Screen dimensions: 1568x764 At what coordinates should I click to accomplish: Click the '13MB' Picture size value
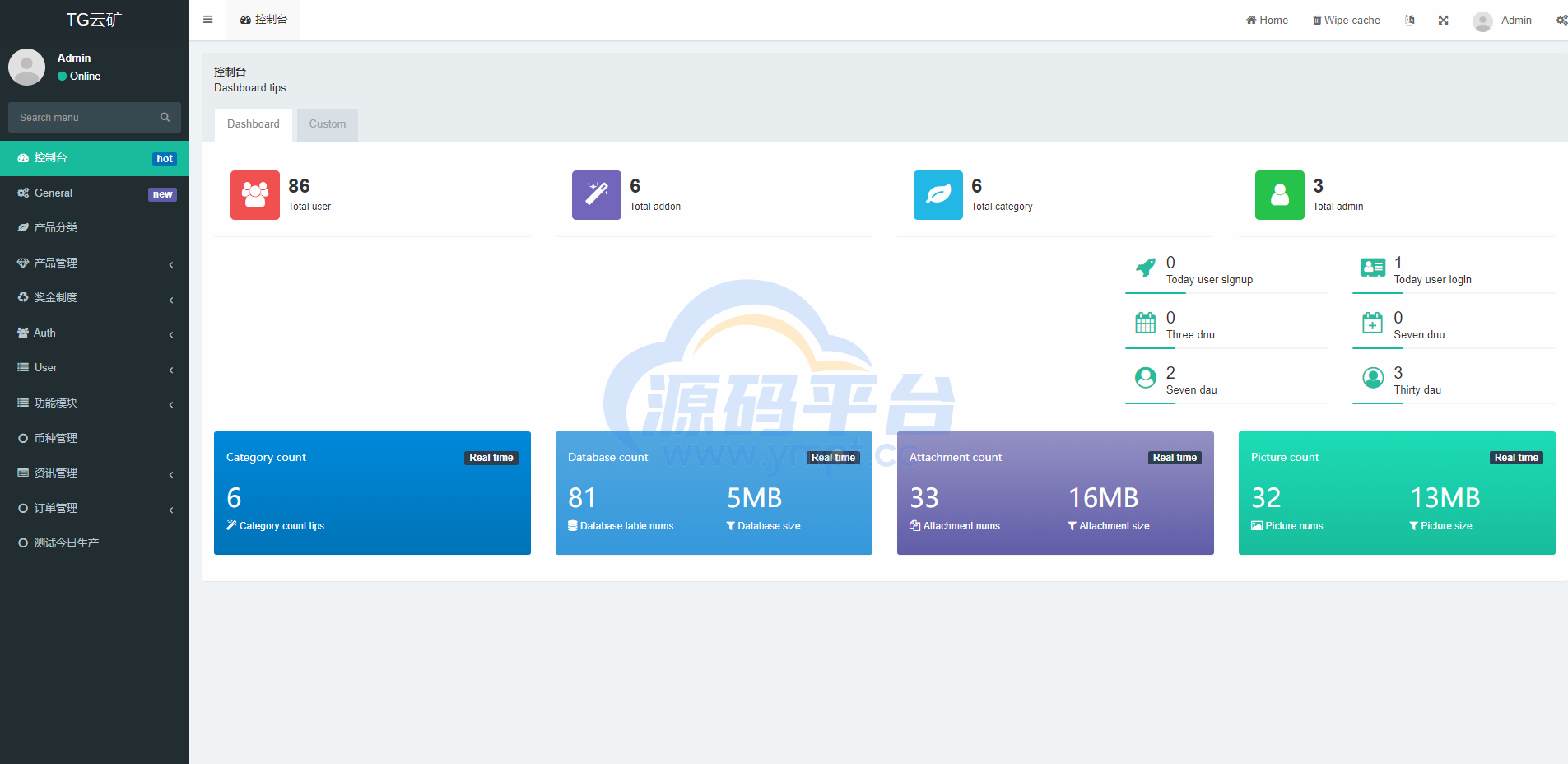click(1445, 498)
